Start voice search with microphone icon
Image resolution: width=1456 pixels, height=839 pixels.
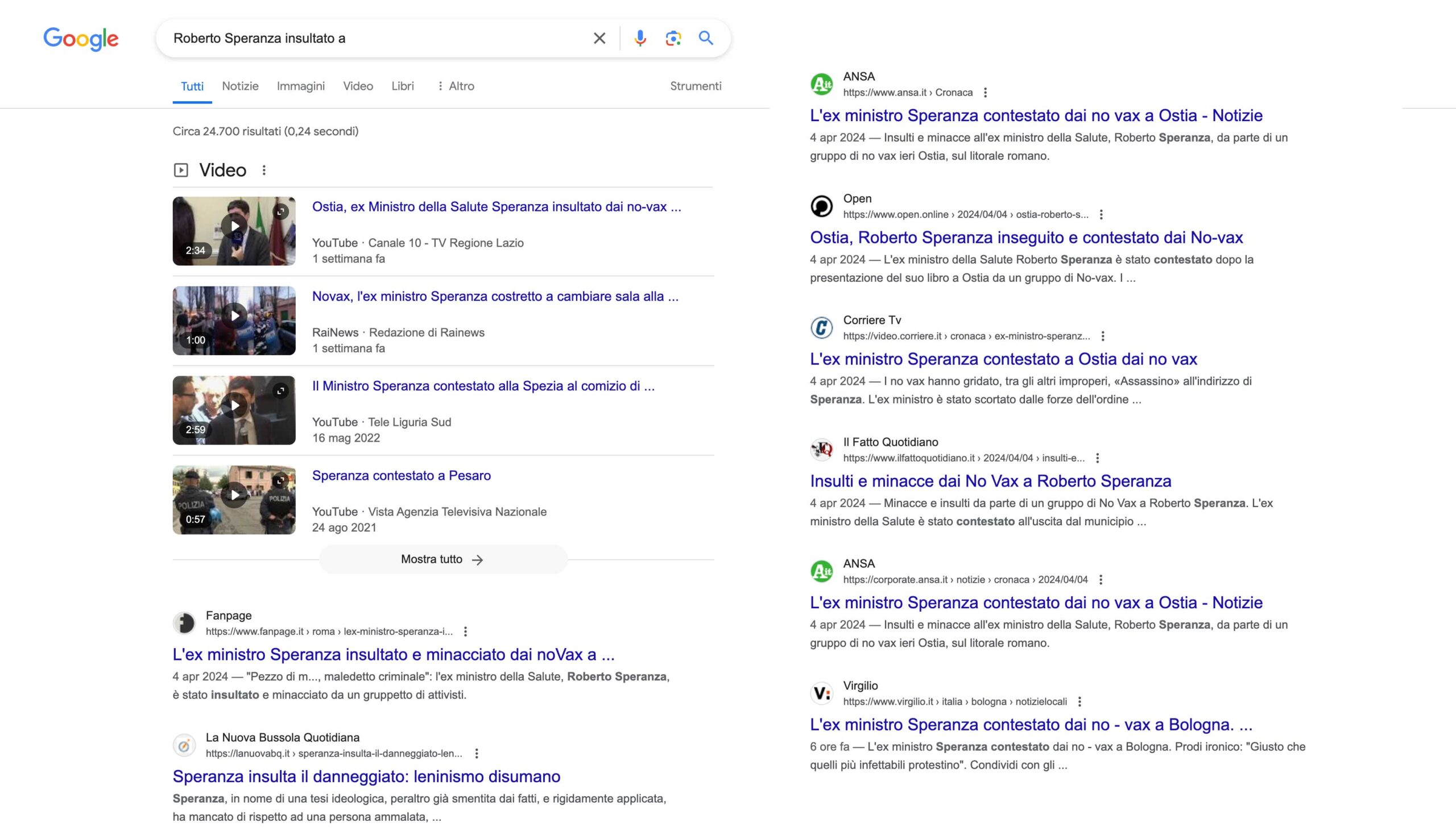pyautogui.click(x=640, y=38)
